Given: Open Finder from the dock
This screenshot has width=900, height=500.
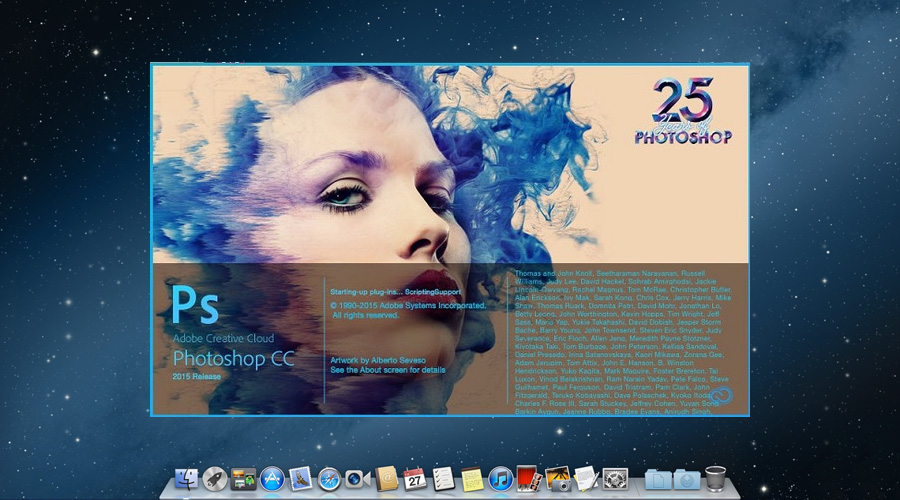Looking at the screenshot, I should (187, 479).
